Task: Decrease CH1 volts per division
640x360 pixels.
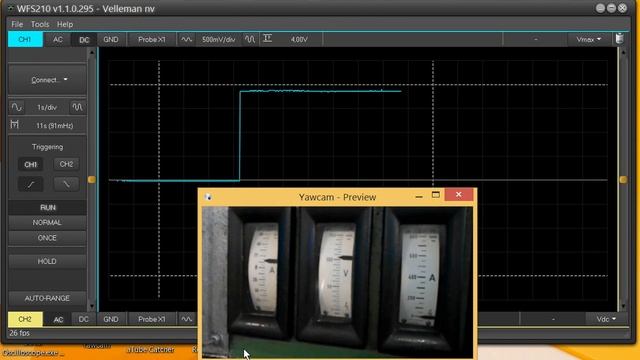Action: click(x=186, y=40)
